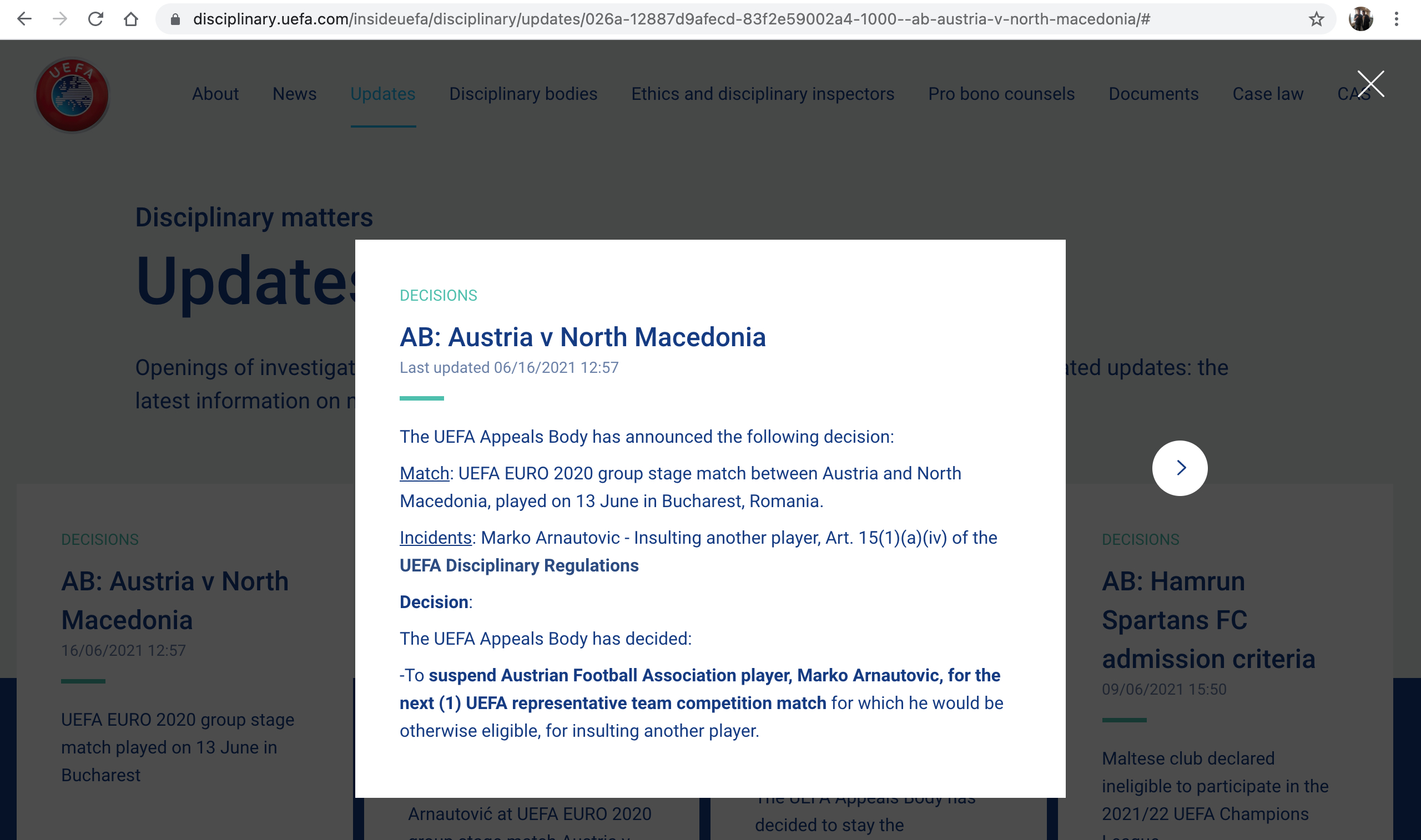Open the Case law menu item
This screenshot has width=1421, height=840.
(x=1268, y=94)
